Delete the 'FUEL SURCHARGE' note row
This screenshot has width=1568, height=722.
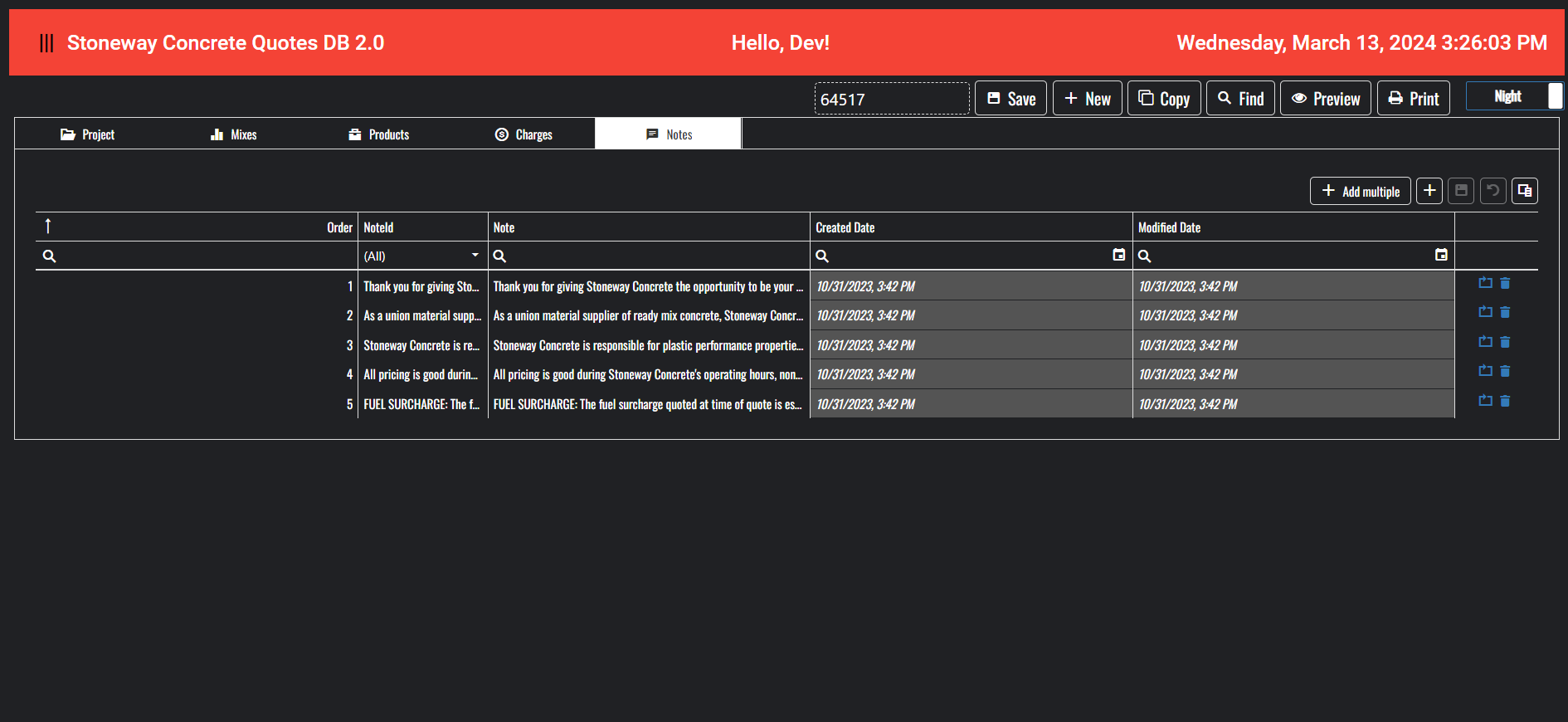click(1505, 401)
